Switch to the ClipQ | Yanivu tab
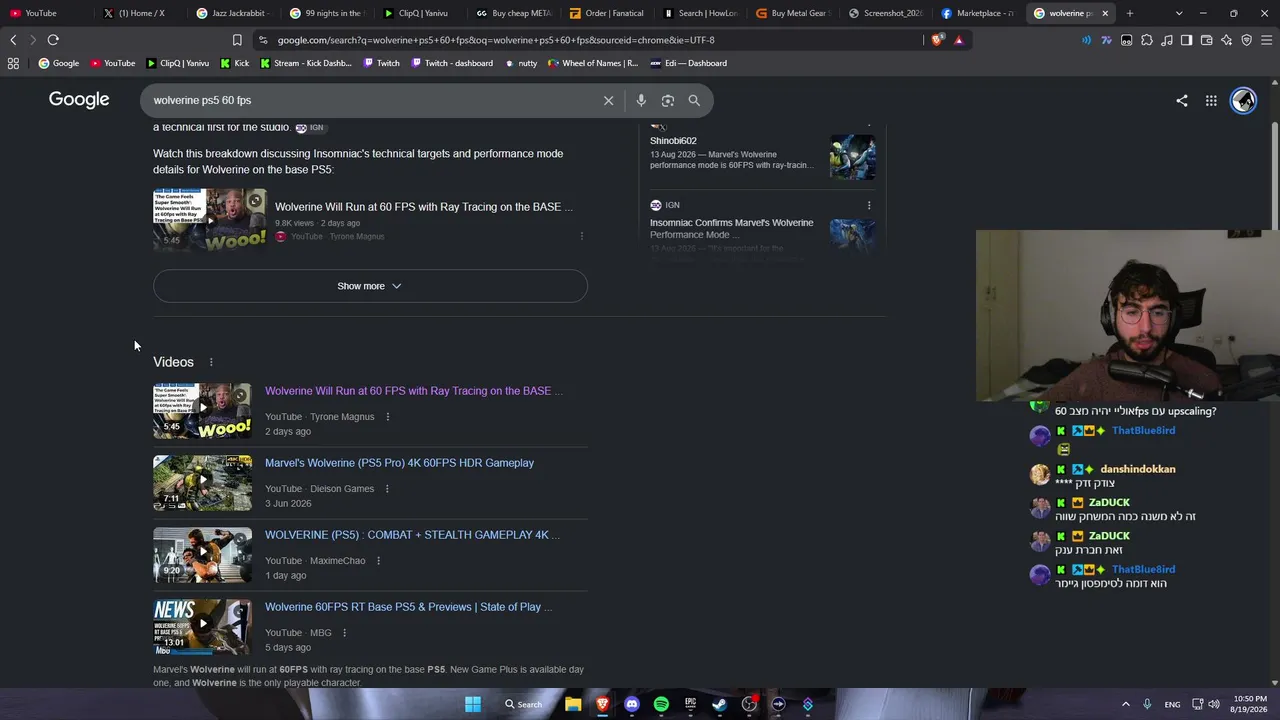The image size is (1280, 720). click(422, 13)
